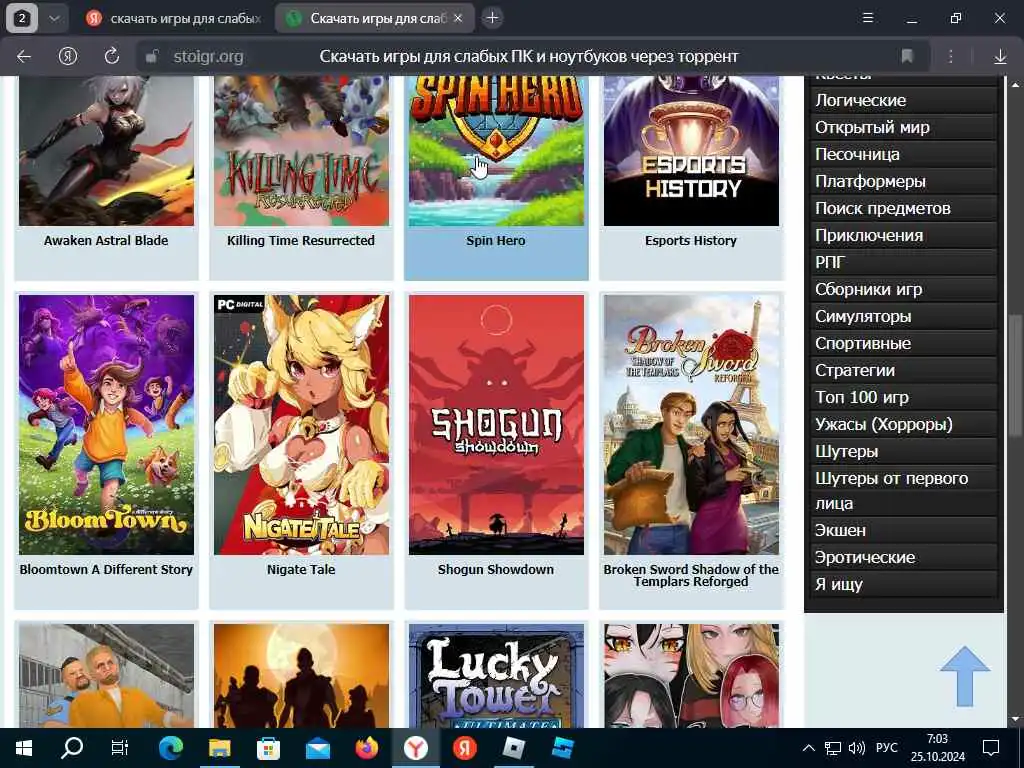Go to Спортивные category

[x=904, y=343]
